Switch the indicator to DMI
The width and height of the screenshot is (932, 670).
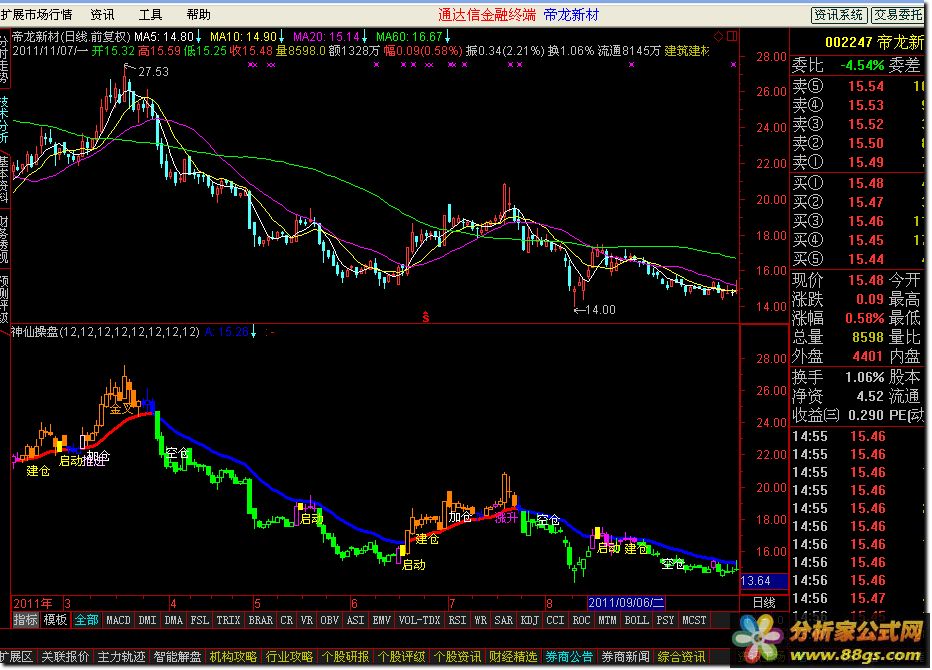(147, 620)
